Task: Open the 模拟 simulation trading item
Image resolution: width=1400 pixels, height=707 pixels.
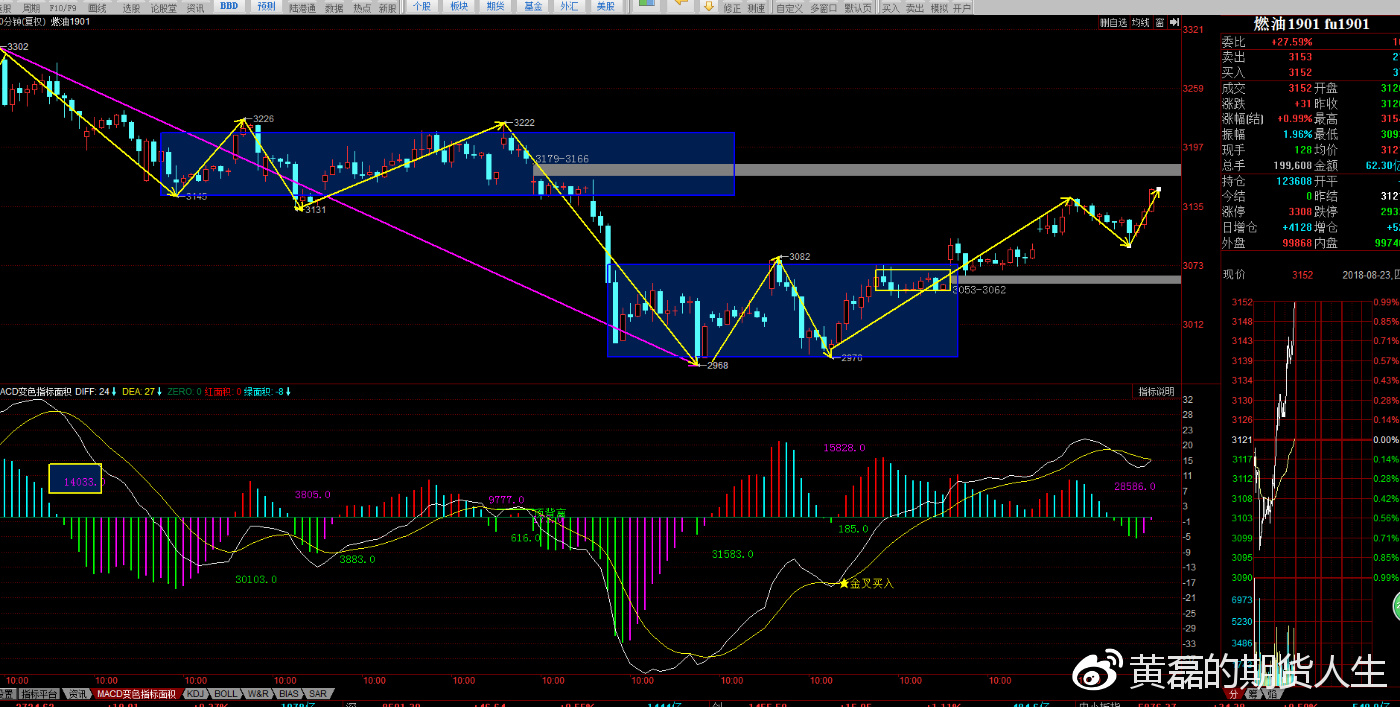Action: (939, 8)
